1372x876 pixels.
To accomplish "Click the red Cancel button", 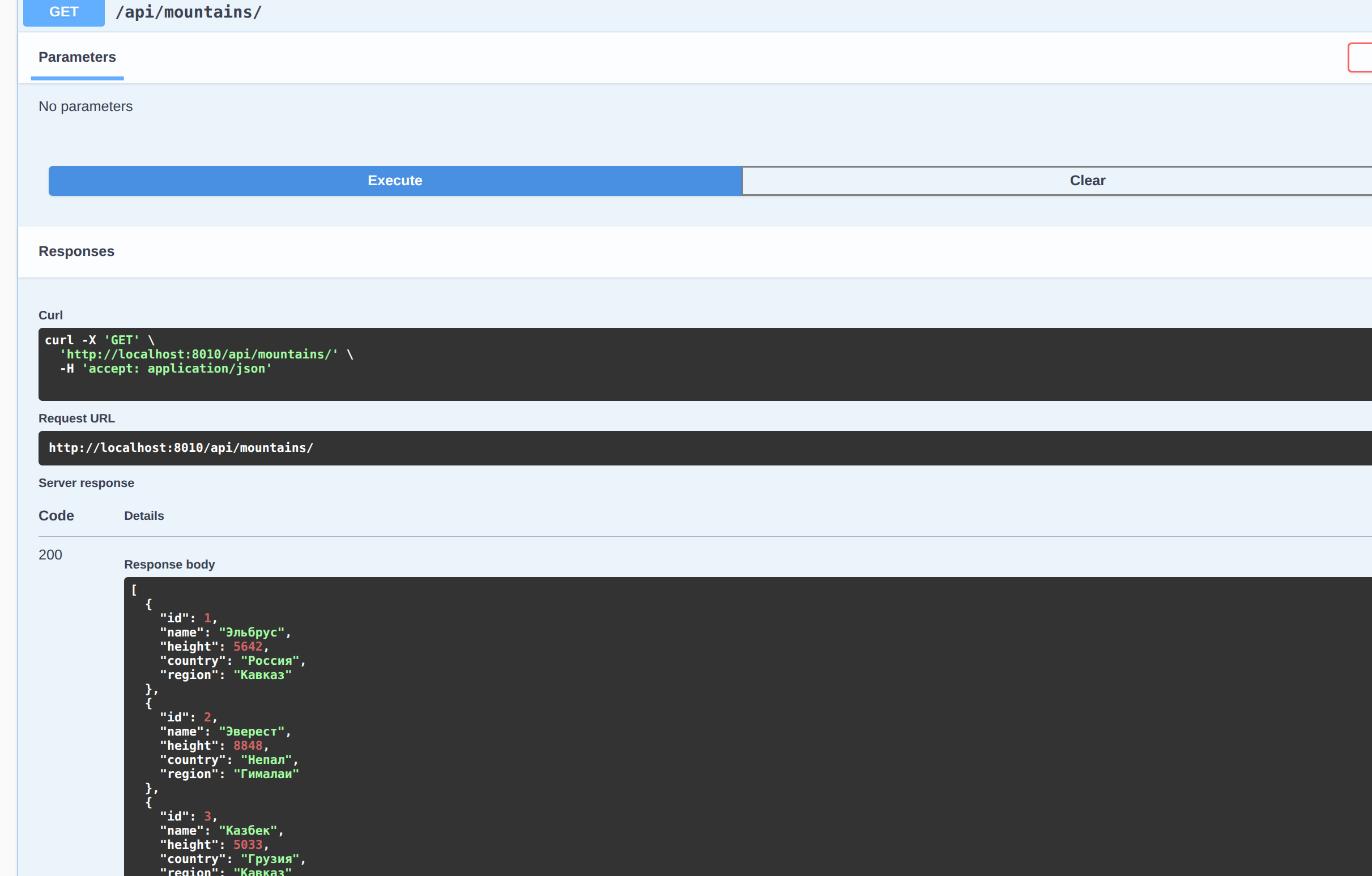I will (x=1362, y=57).
